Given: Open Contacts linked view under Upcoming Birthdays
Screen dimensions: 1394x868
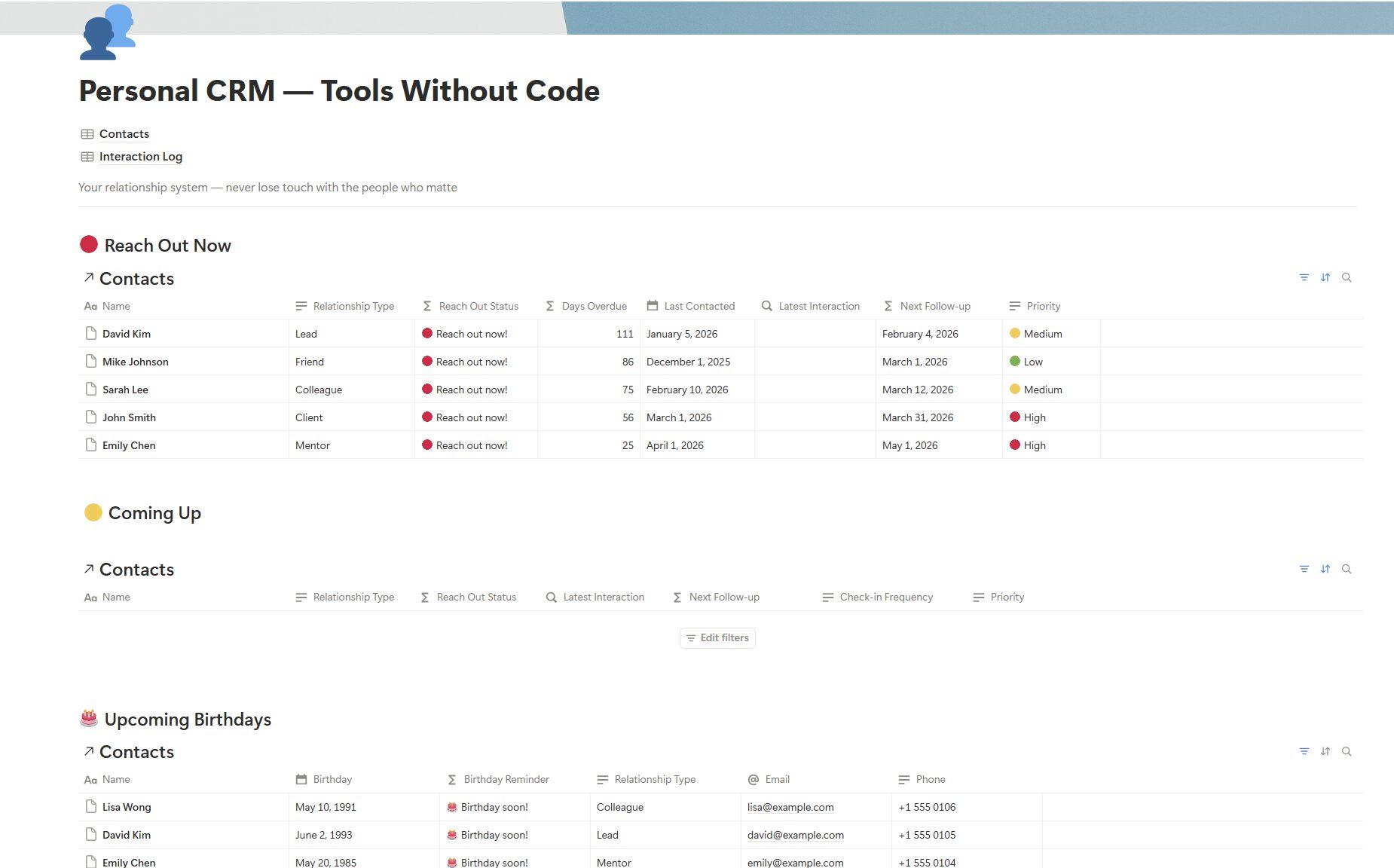Looking at the screenshot, I should (129, 752).
